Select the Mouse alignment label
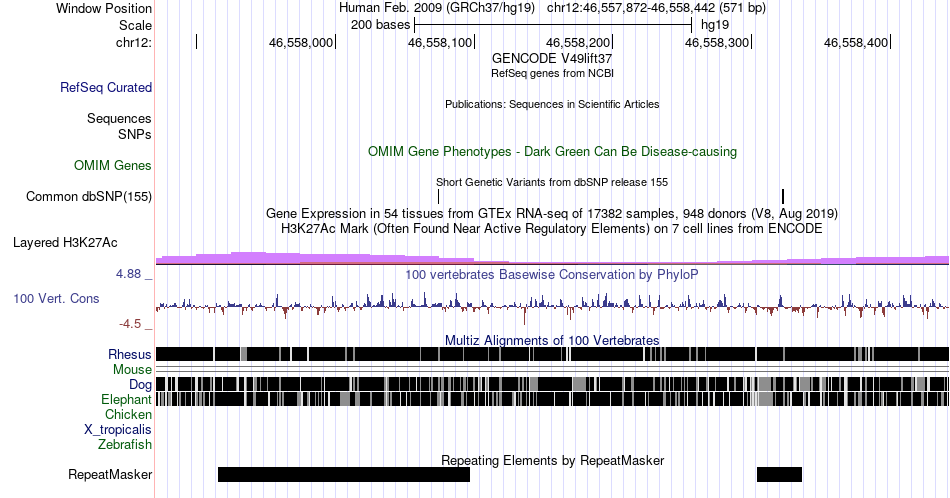The height and width of the screenshot is (498, 950). (x=132, y=370)
